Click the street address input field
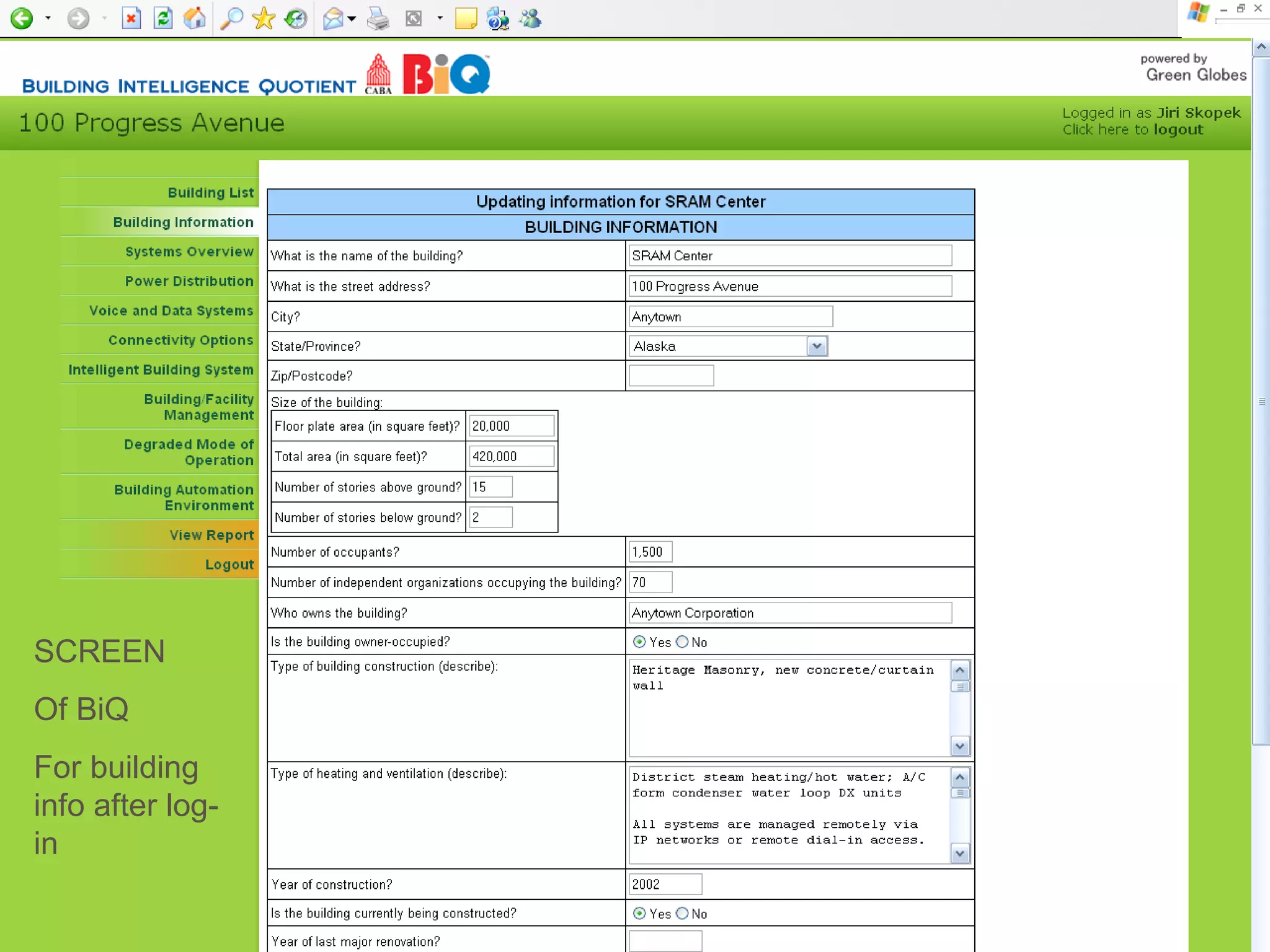Image resolution: width=1270 pixels, height=952 pixels. point(790,286)
